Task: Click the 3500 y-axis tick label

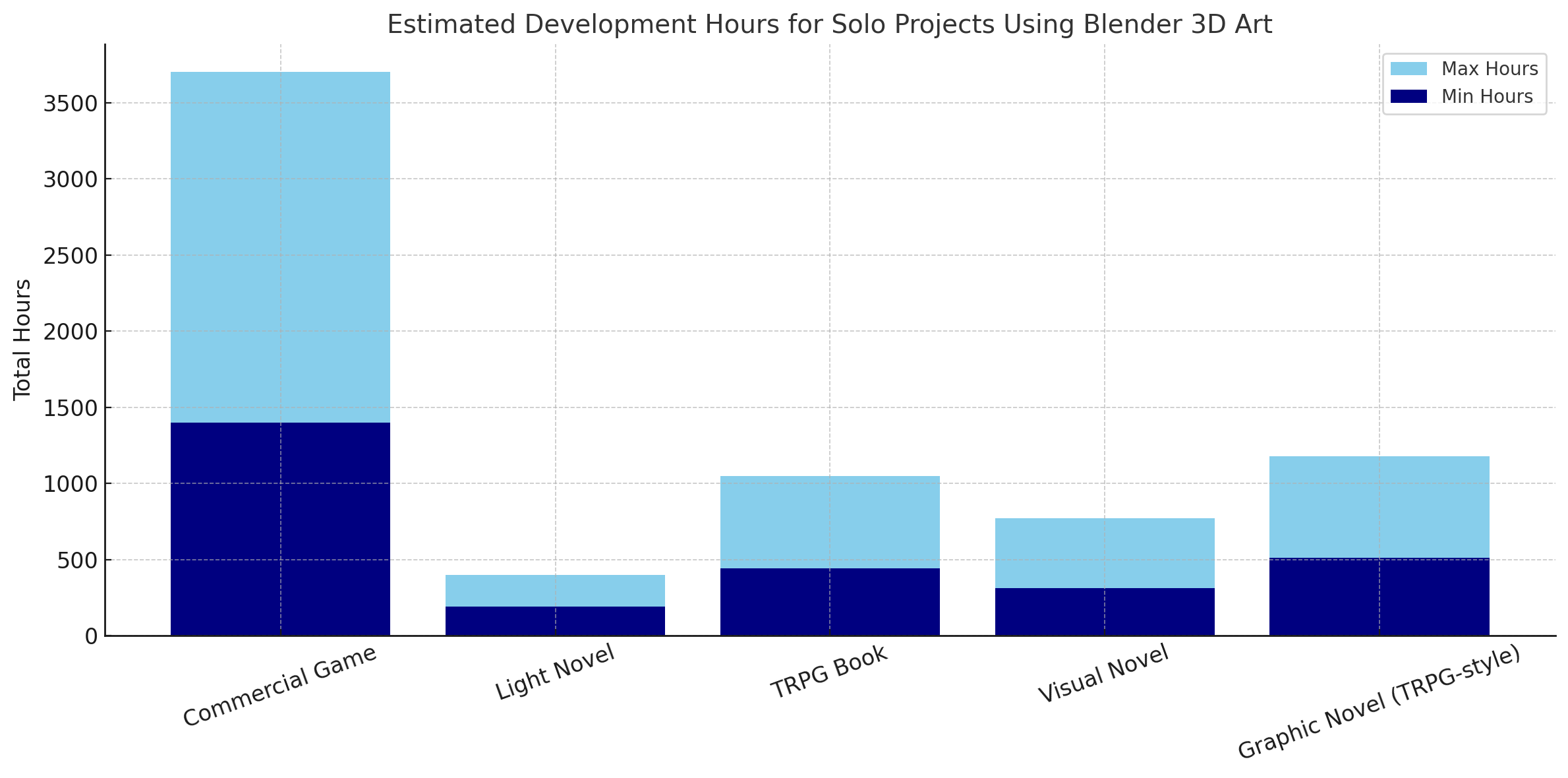Action: click(x=70, y=104)
